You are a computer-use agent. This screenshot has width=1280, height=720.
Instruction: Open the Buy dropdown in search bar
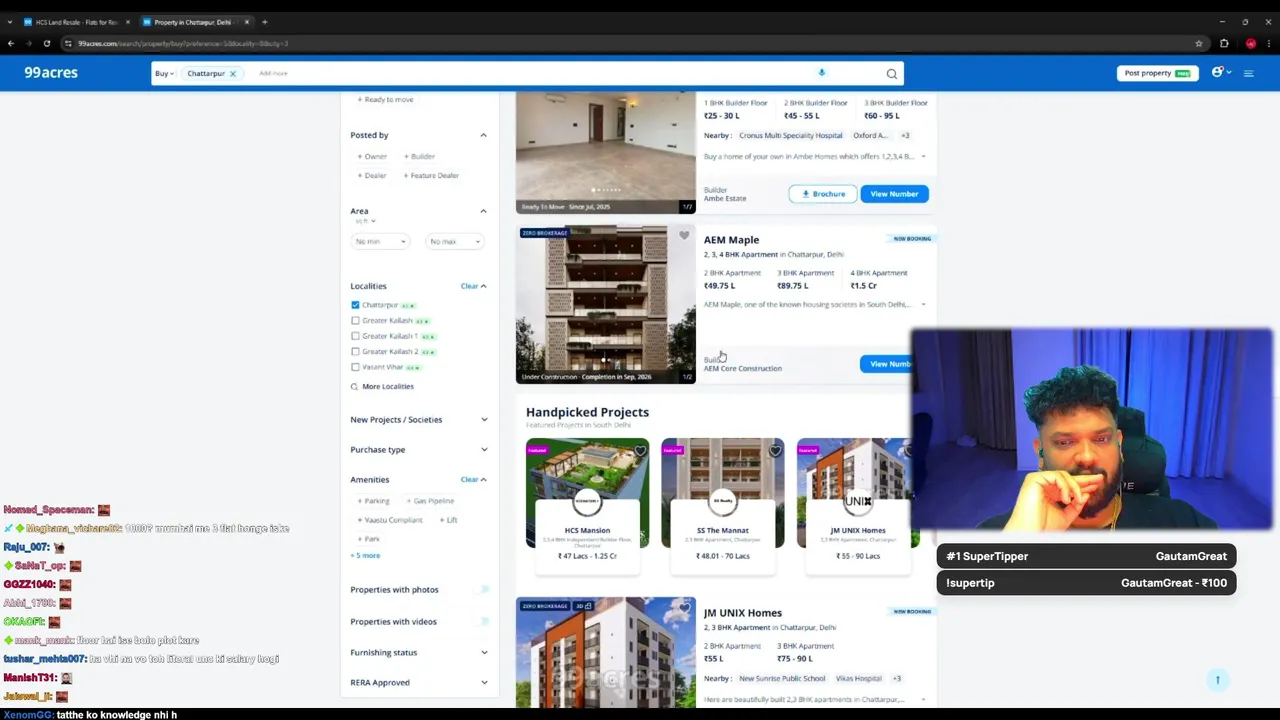click(164, 73)
